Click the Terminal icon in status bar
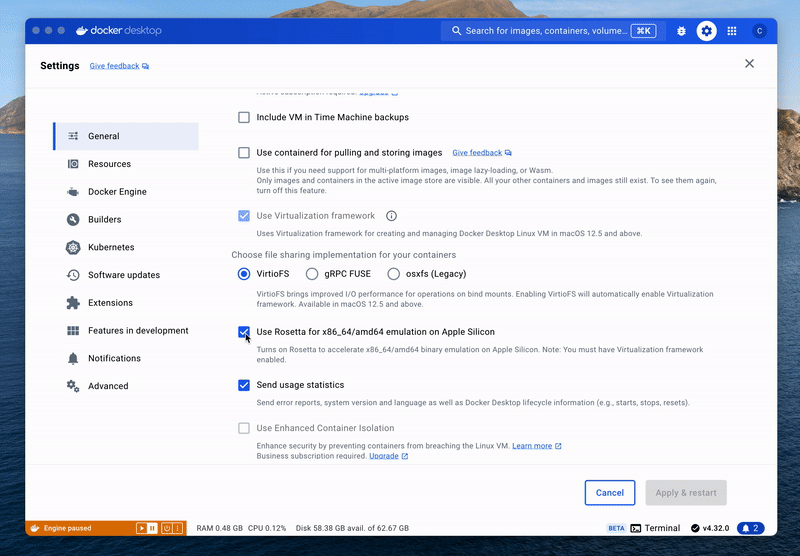 click(636, 528)
